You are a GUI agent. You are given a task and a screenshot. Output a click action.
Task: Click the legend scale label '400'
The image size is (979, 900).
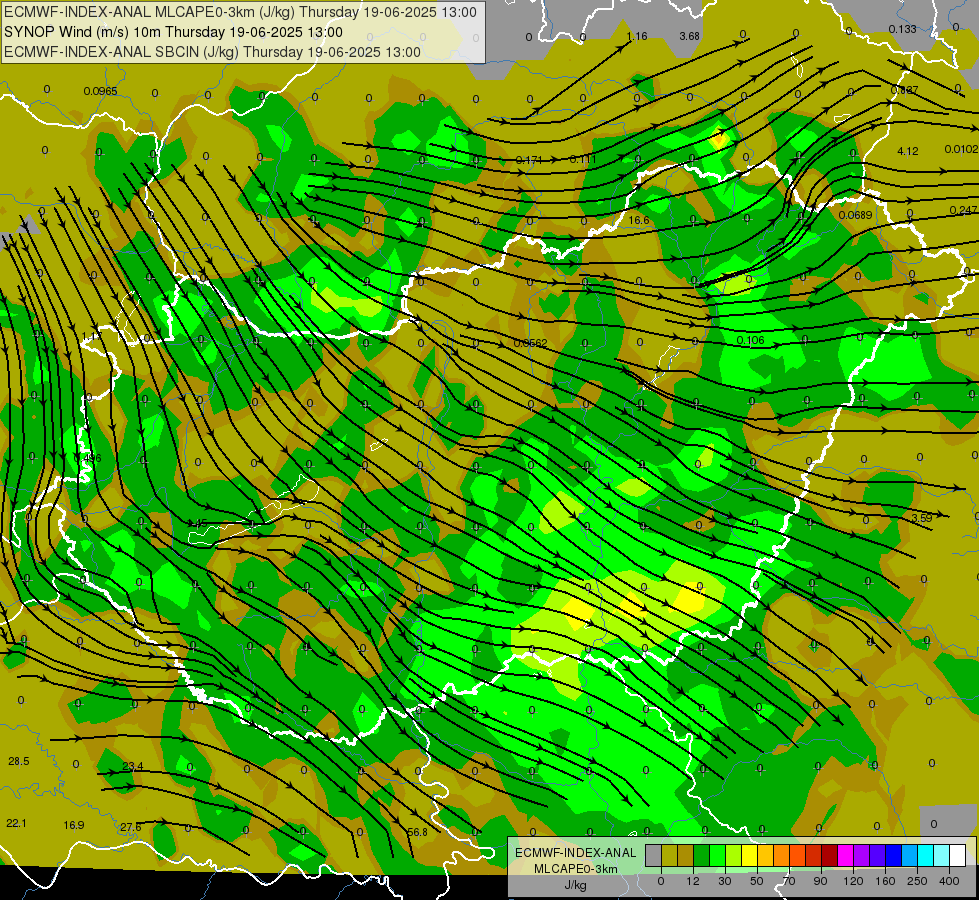click(x=949, y=881)
